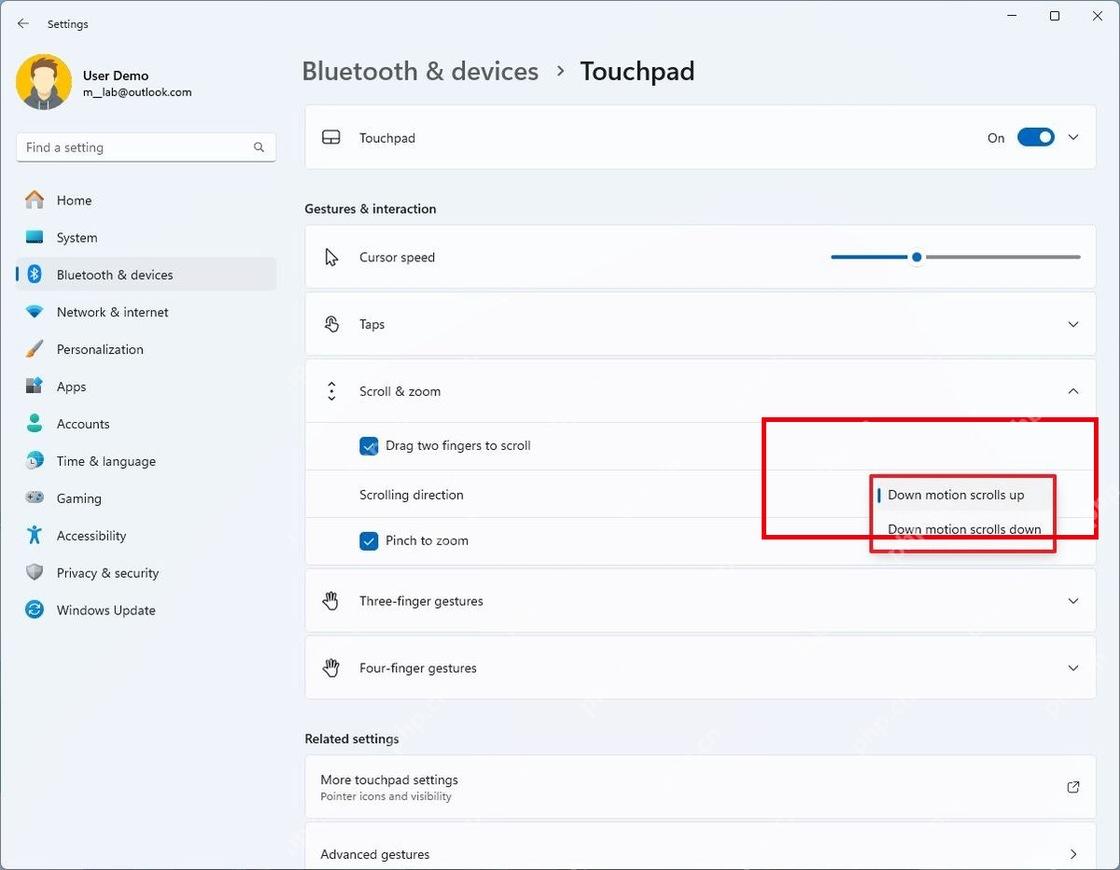Click the Network & internet Wi-Fi icon
The height and width of the screenshot is (870, 1120).
[34, 312]
